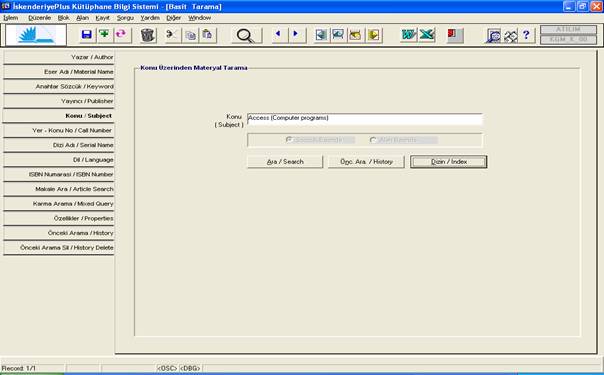Select the Özellikler / Properties tab
The width and height of the screenshot is (604, 375).
pyautogui.click(x=59, y=218)
